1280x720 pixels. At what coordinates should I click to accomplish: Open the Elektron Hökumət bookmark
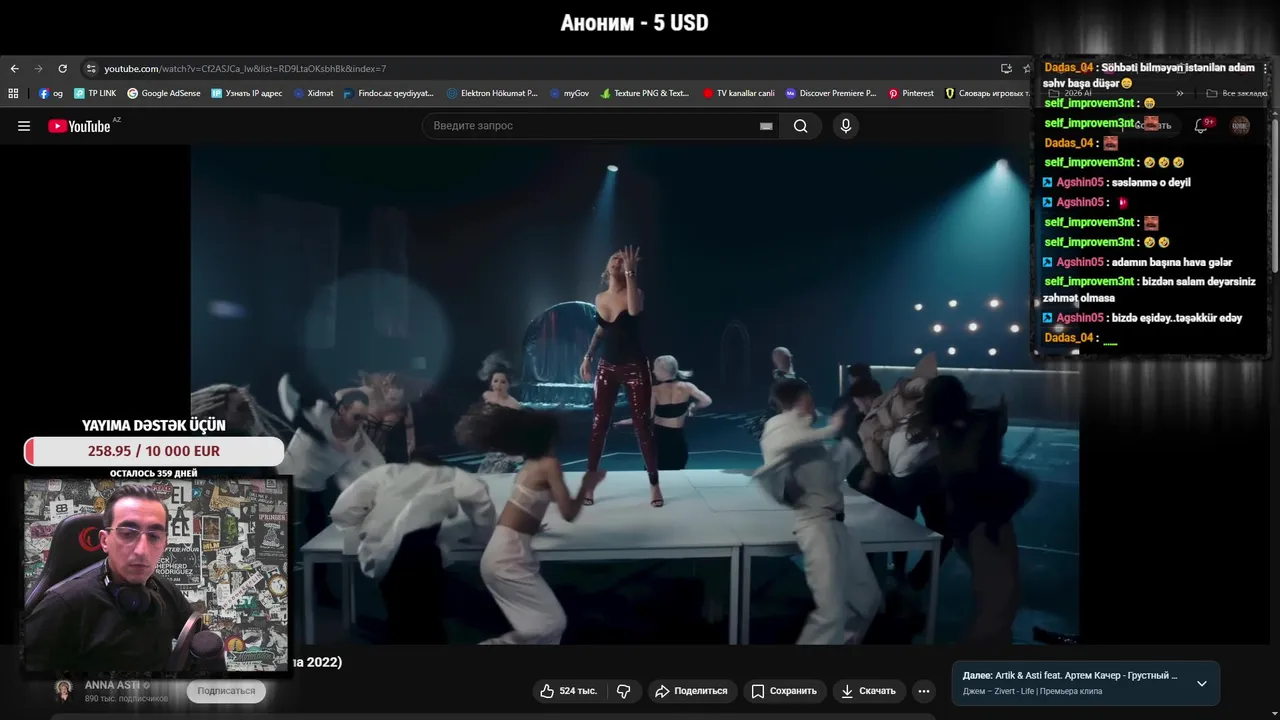coord(492,93)
